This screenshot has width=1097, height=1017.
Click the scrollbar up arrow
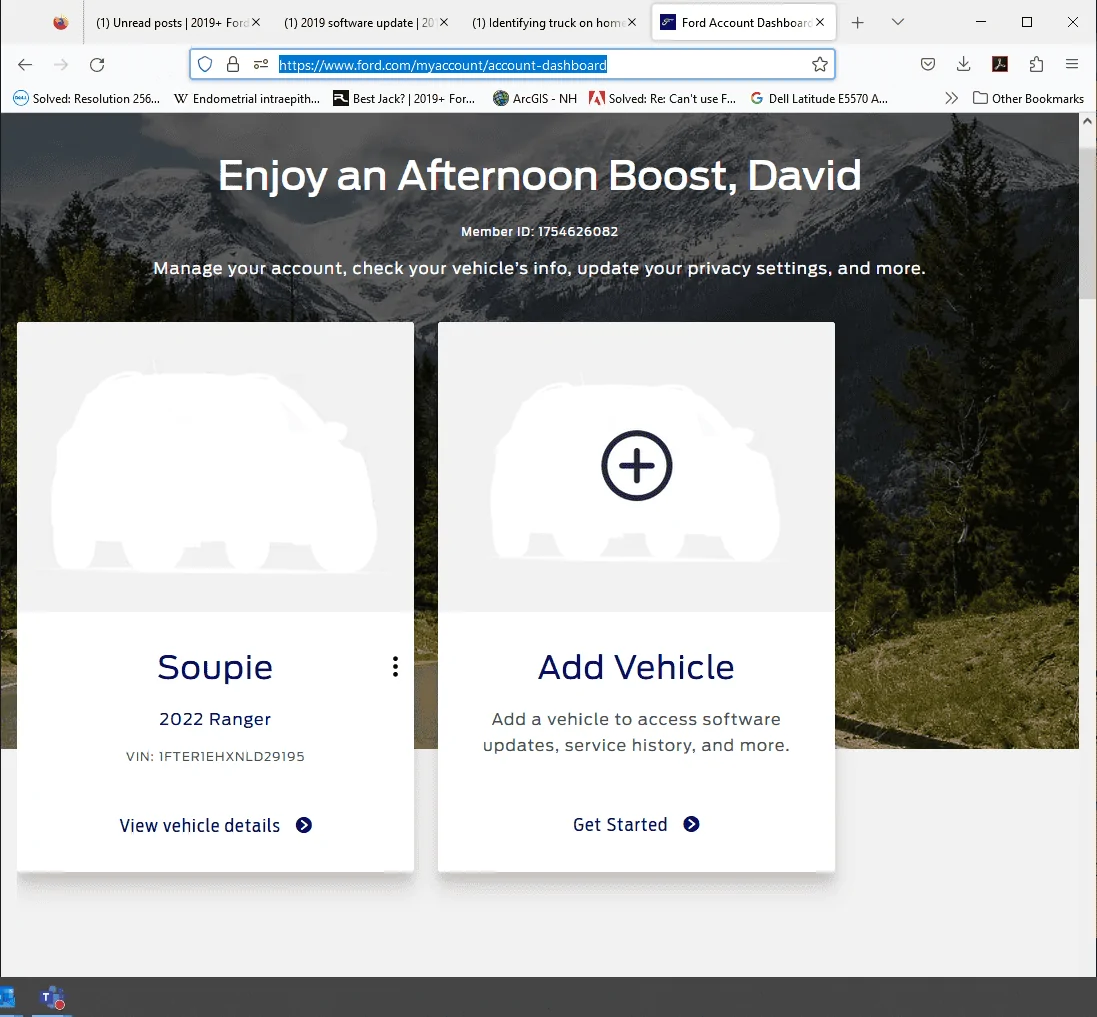click(x=1087, y=121)
